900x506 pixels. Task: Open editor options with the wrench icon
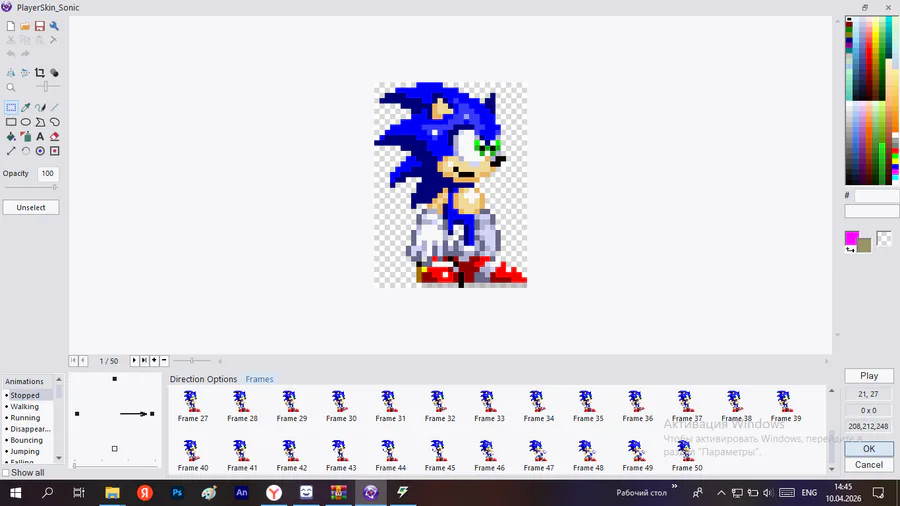coord(54,26)
